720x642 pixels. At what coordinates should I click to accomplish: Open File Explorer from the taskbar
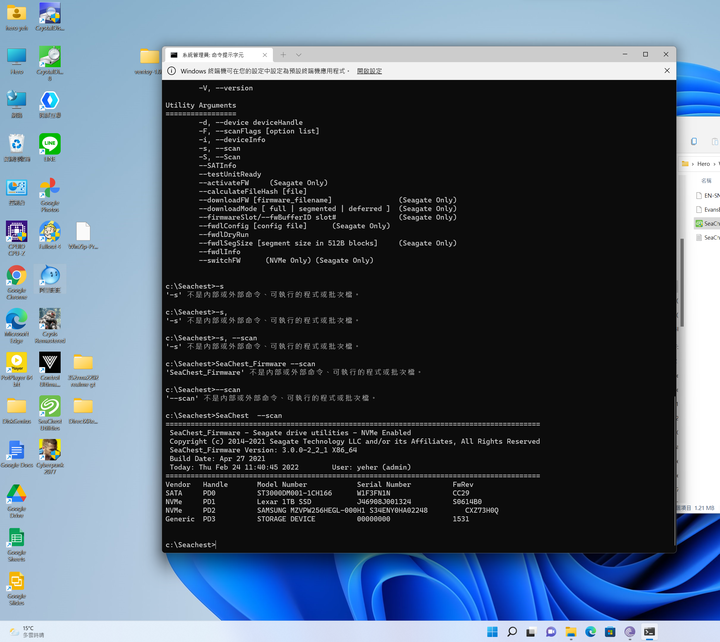(x=571, y=632)
